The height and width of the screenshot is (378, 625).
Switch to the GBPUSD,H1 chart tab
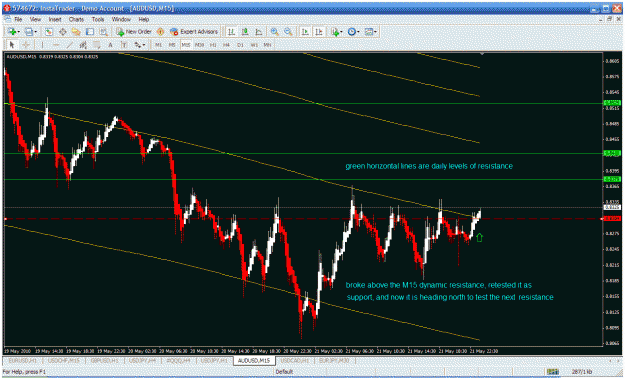click(104, 360)
